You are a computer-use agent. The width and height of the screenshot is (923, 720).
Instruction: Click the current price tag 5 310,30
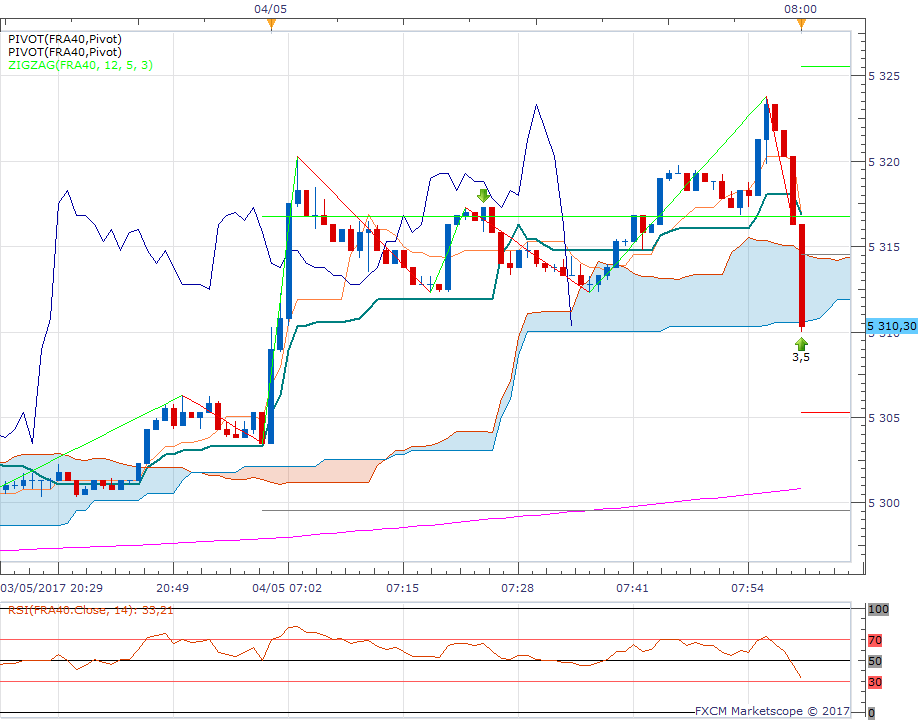(892, 326)
